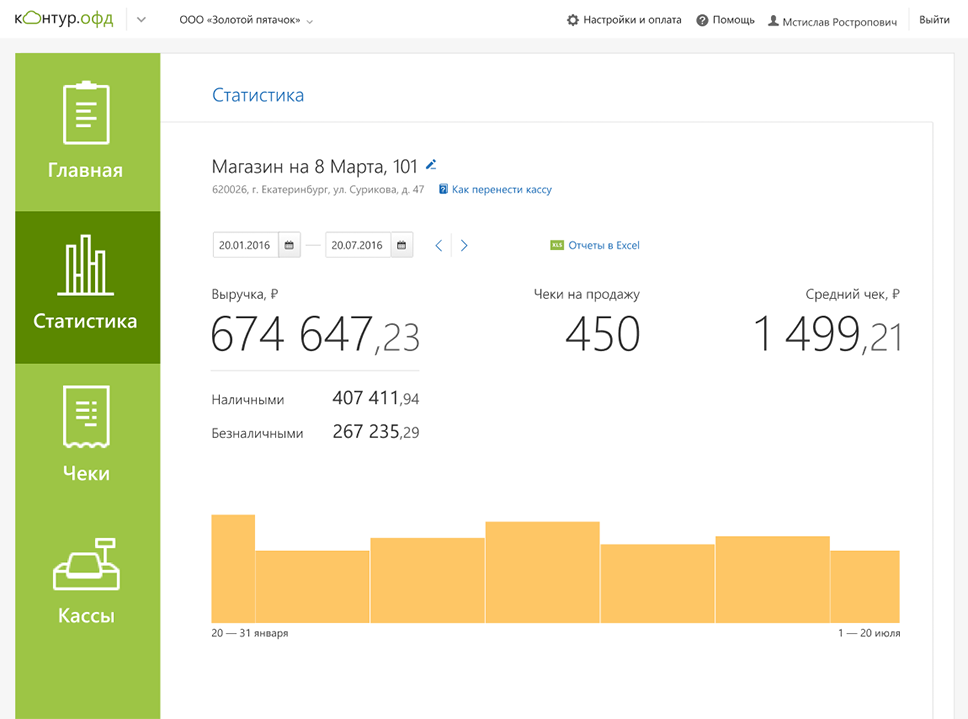
Task: Open the Как перенести кассу help link
Action: [501, 189]
